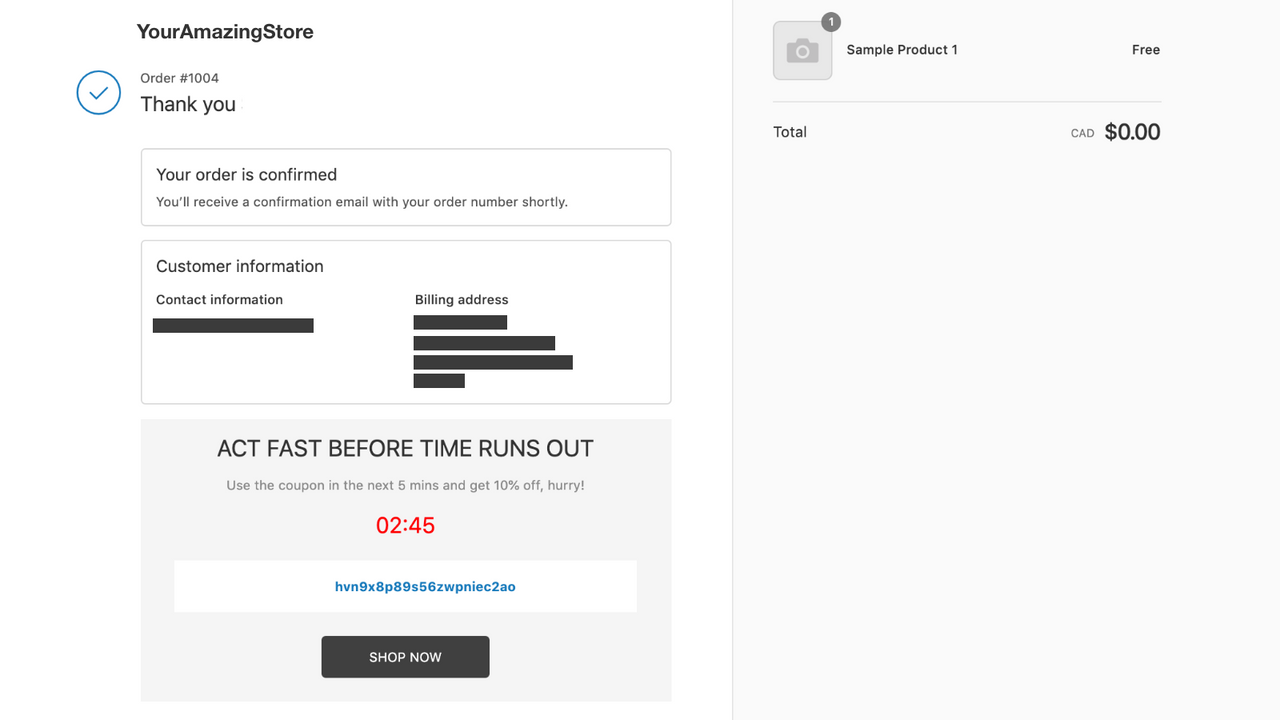Click the Order #1004 text
The height and width of the screenshot is (720, 1280).
(180, 77)
